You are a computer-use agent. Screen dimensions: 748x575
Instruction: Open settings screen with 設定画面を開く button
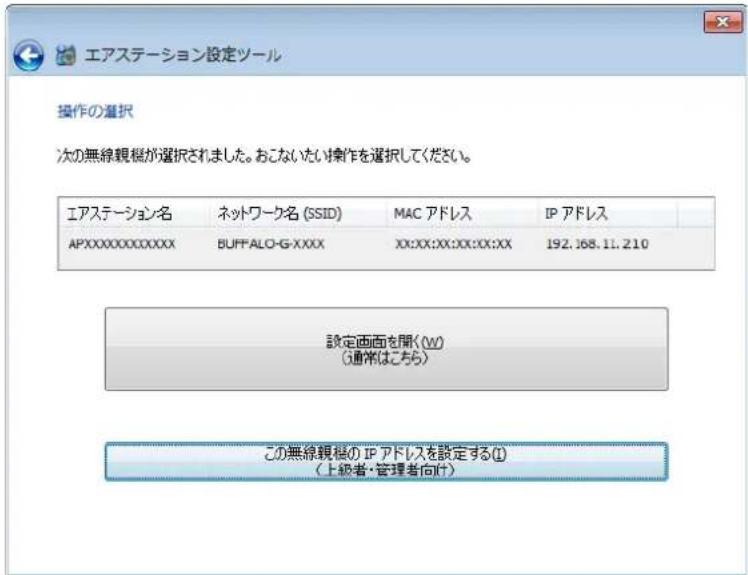pyautogui.click(x=386, y=349)
